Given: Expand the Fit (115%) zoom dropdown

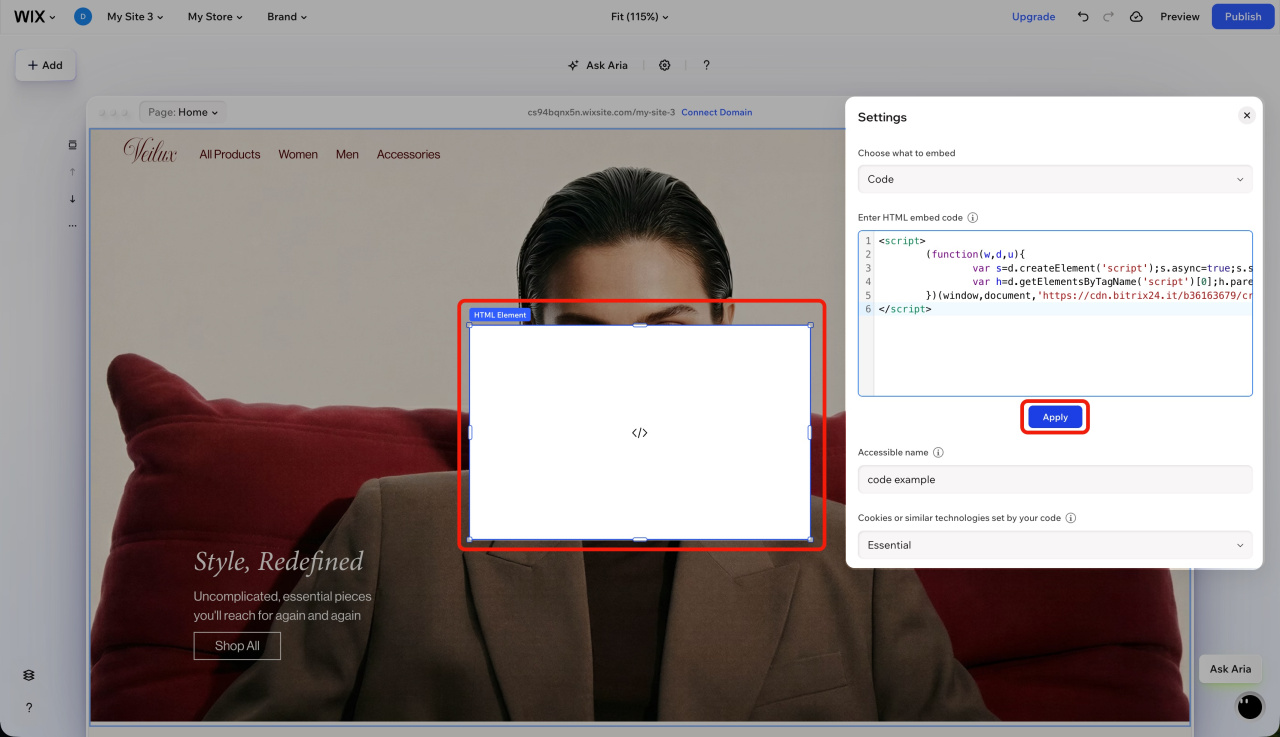Looking at the screenshot, I should click(640, 17).
